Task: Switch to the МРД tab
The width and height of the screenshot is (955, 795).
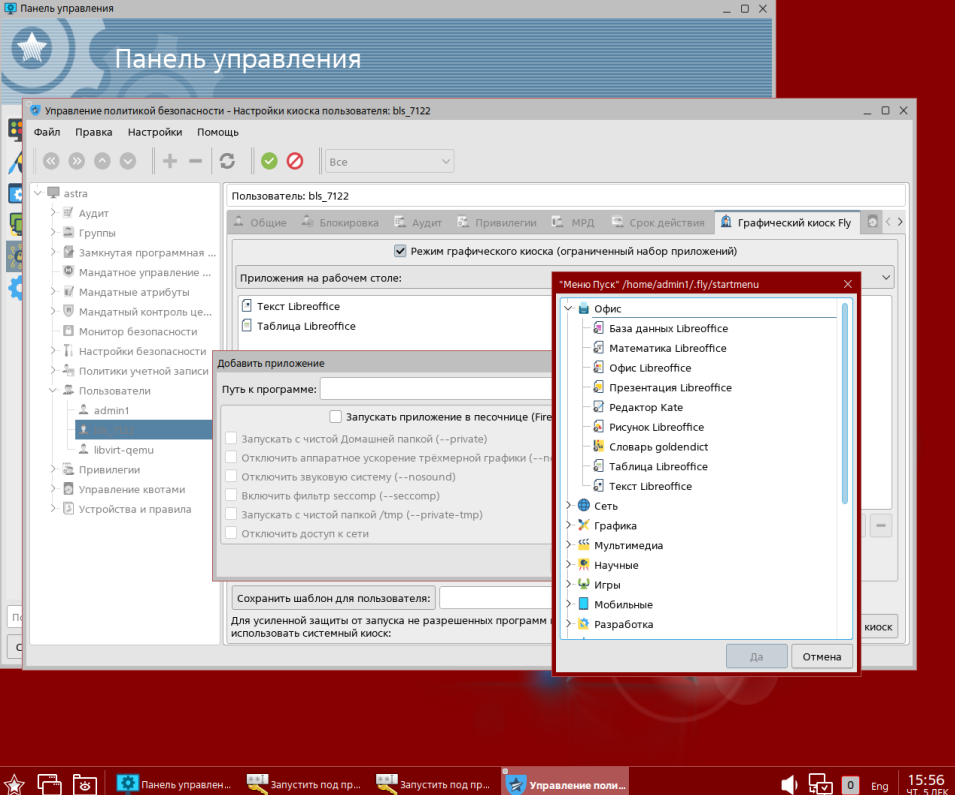Action: [x=573, y=222]
